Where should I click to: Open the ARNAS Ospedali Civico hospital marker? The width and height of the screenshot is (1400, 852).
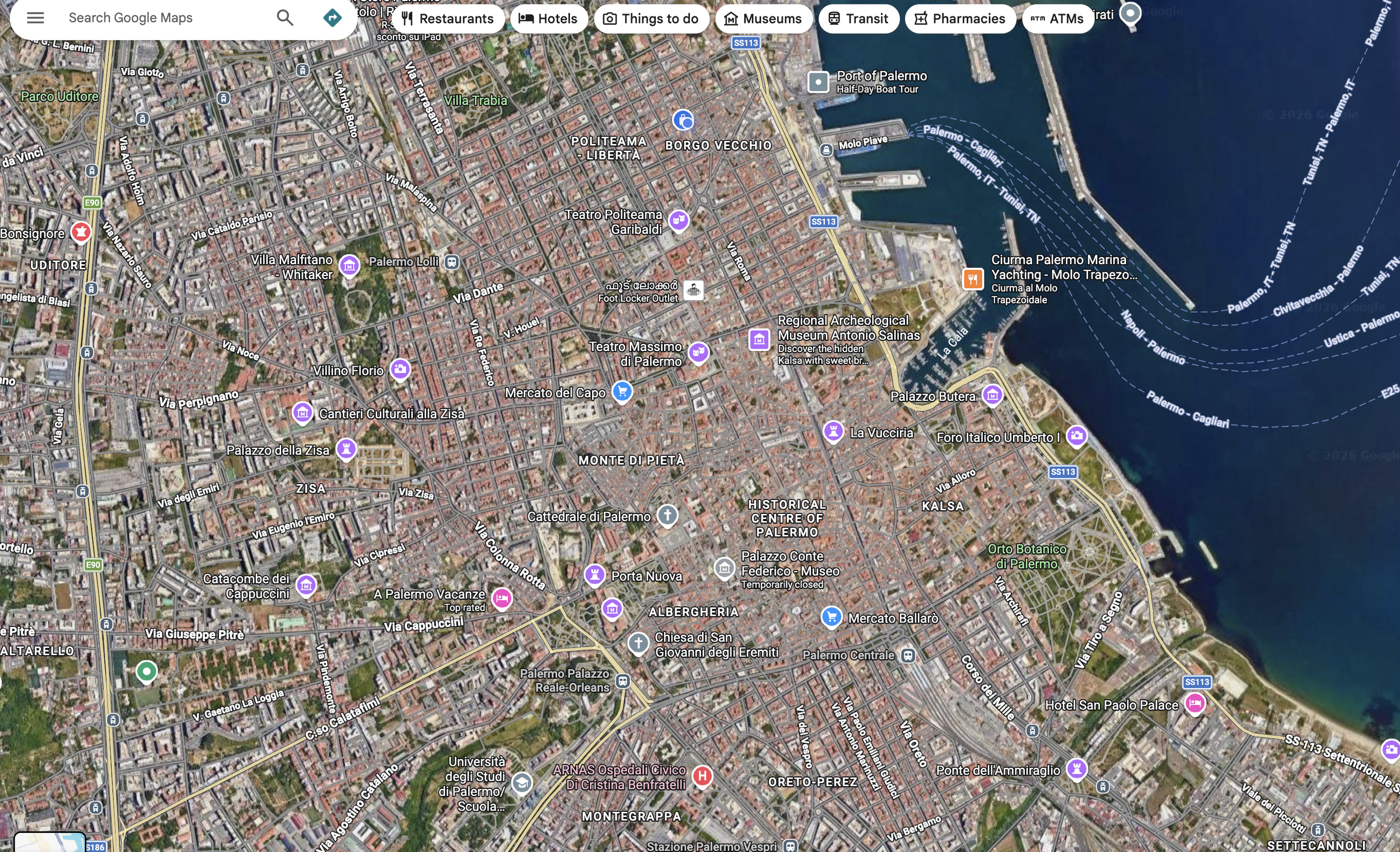[702, 775]
